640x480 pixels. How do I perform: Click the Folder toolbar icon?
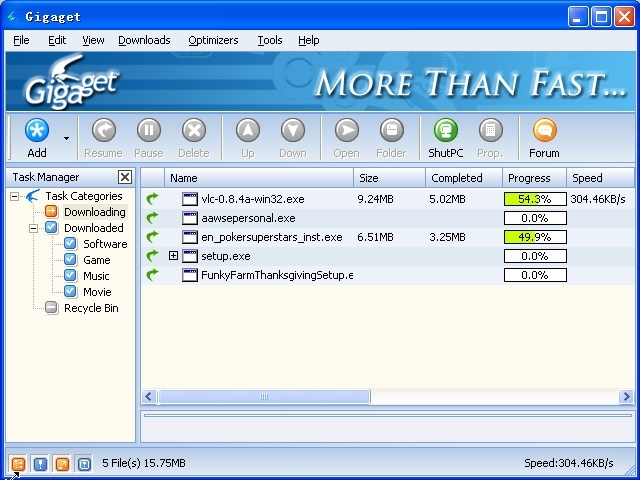click(x=391, y=131)
